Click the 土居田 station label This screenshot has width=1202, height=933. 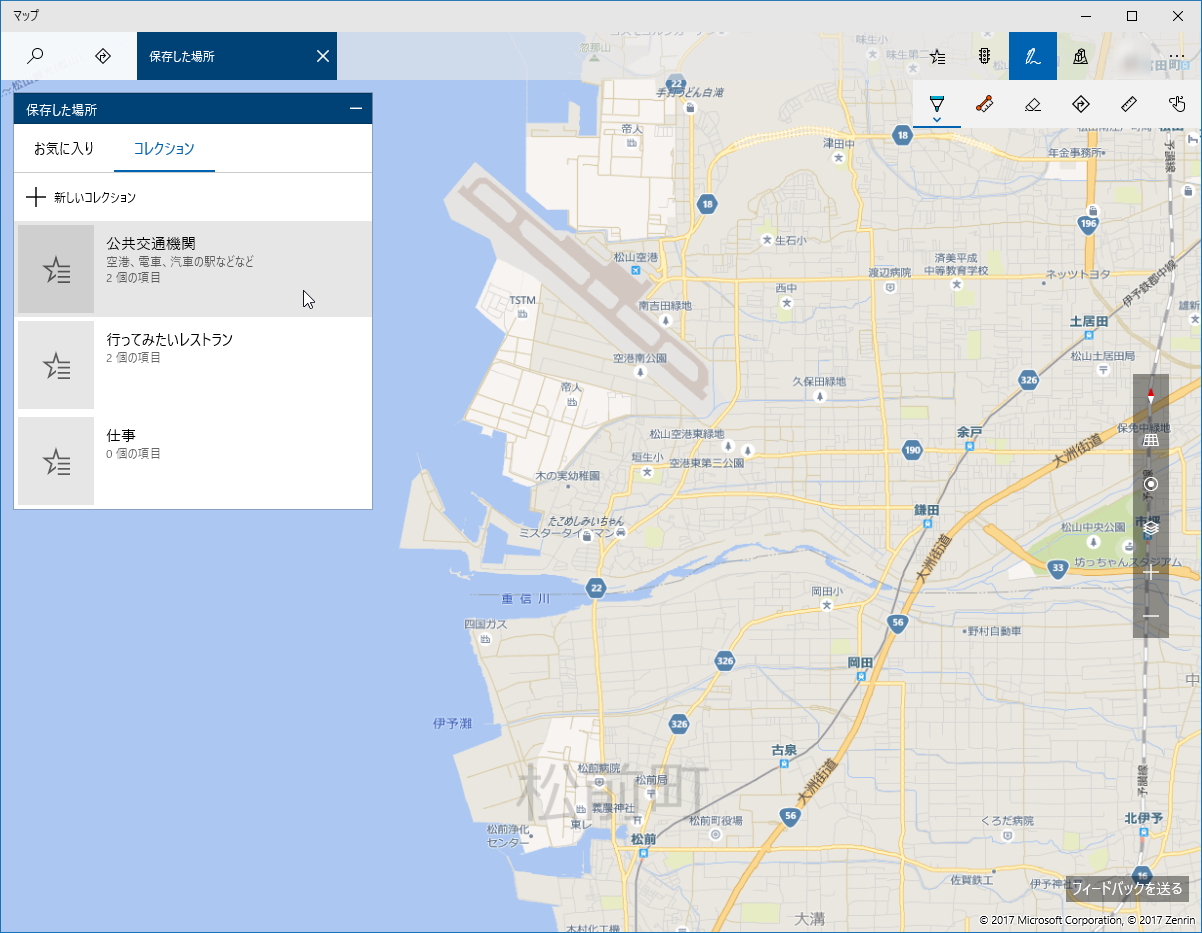(x=1089, y=321)
